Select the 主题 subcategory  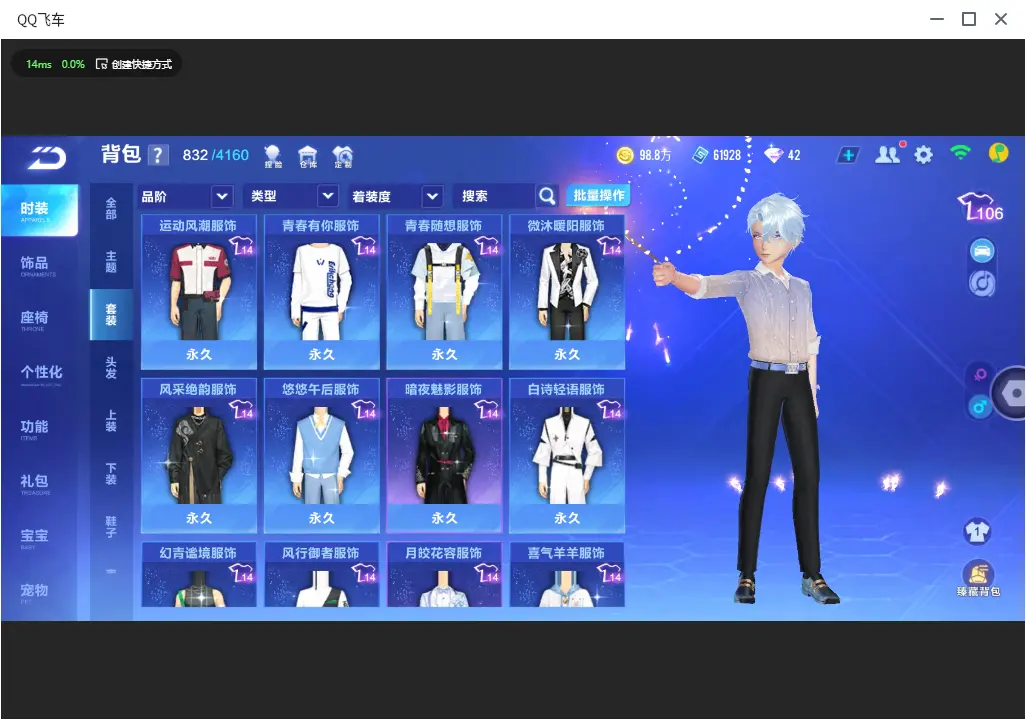coord(111,262)
